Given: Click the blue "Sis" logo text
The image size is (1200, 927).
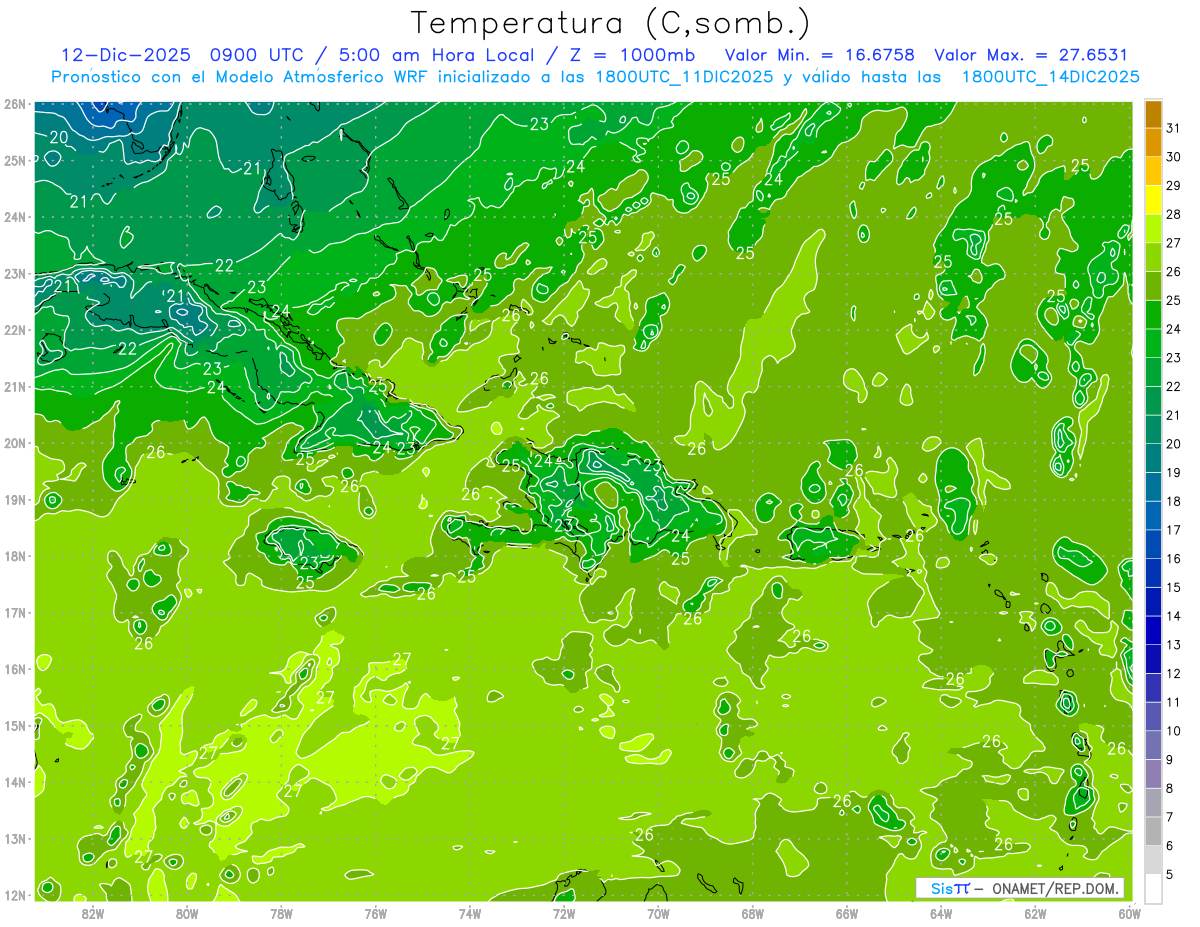Looking at the screenshot, I should (941, 888).
